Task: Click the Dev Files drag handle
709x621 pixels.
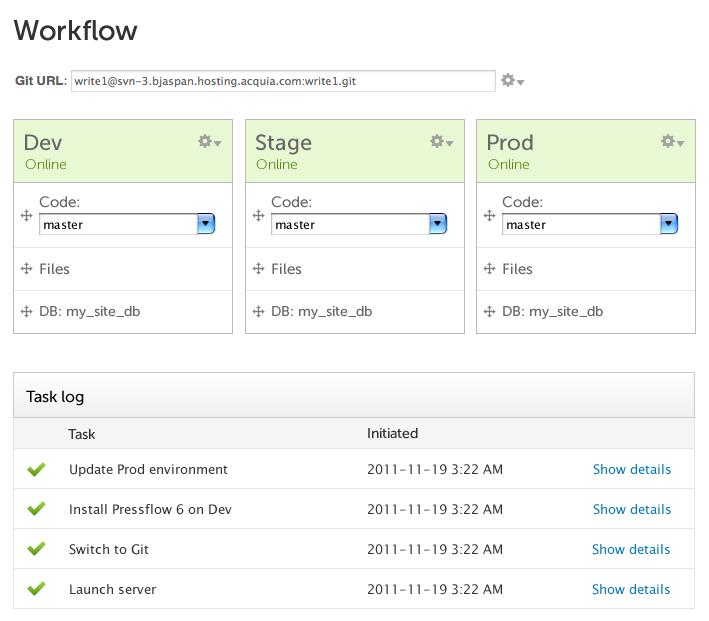Action: coord(27,269)
